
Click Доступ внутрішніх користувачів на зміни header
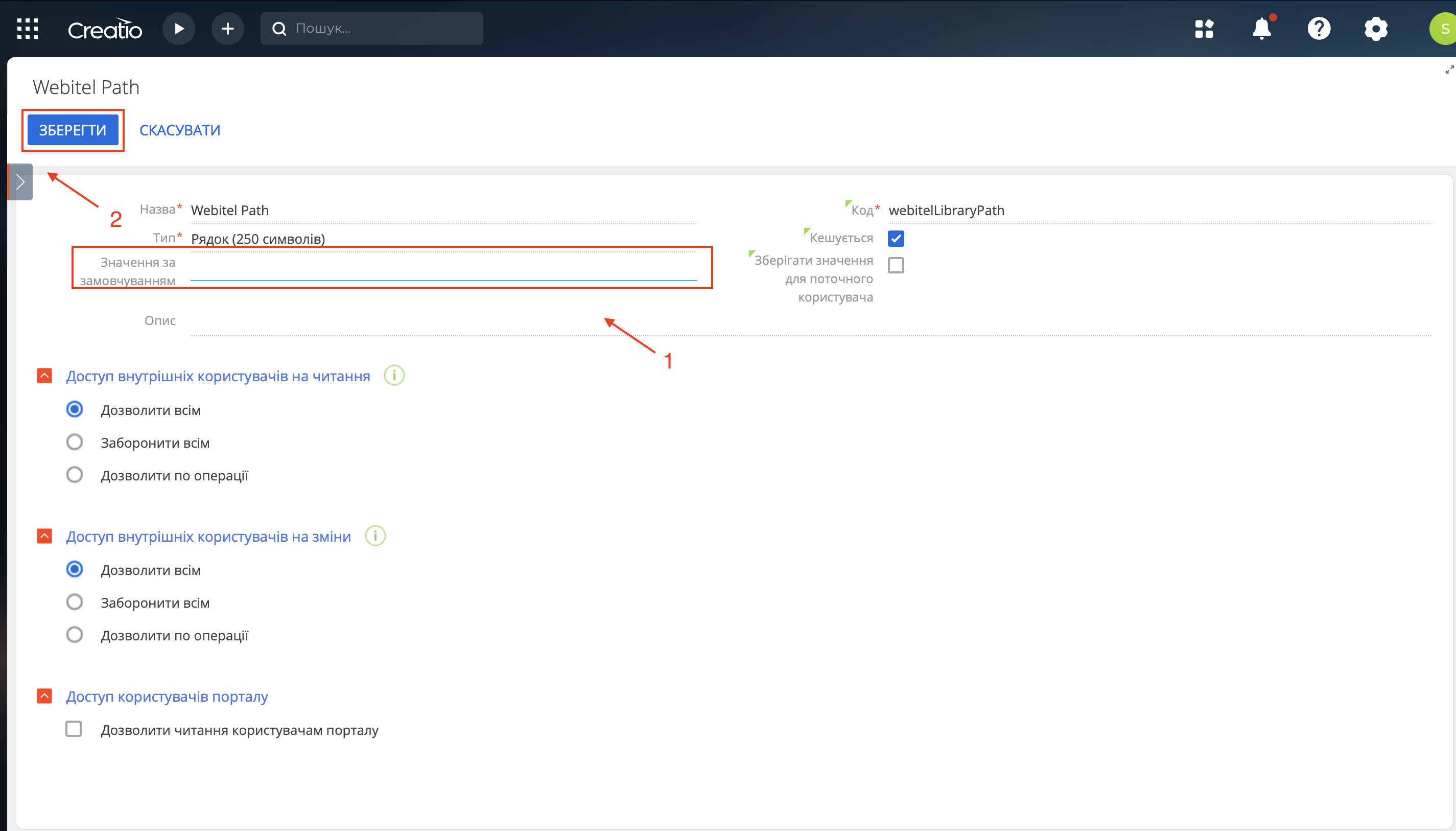point(208,537)
